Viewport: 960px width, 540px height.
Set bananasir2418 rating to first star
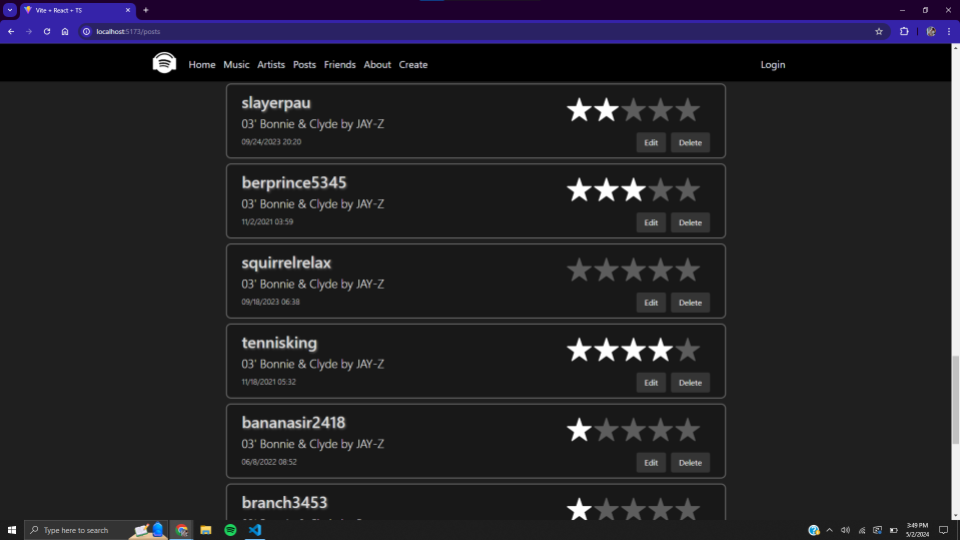pos(579,430)
